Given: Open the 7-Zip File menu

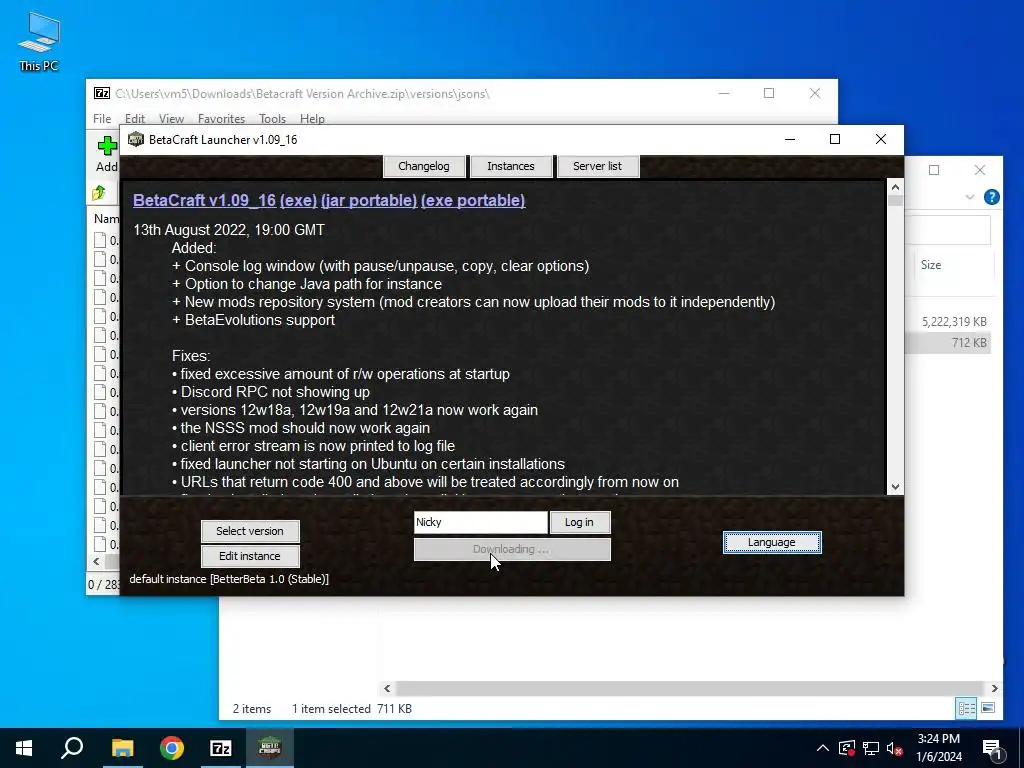Looking at the screenshot, I should point(102,119).
